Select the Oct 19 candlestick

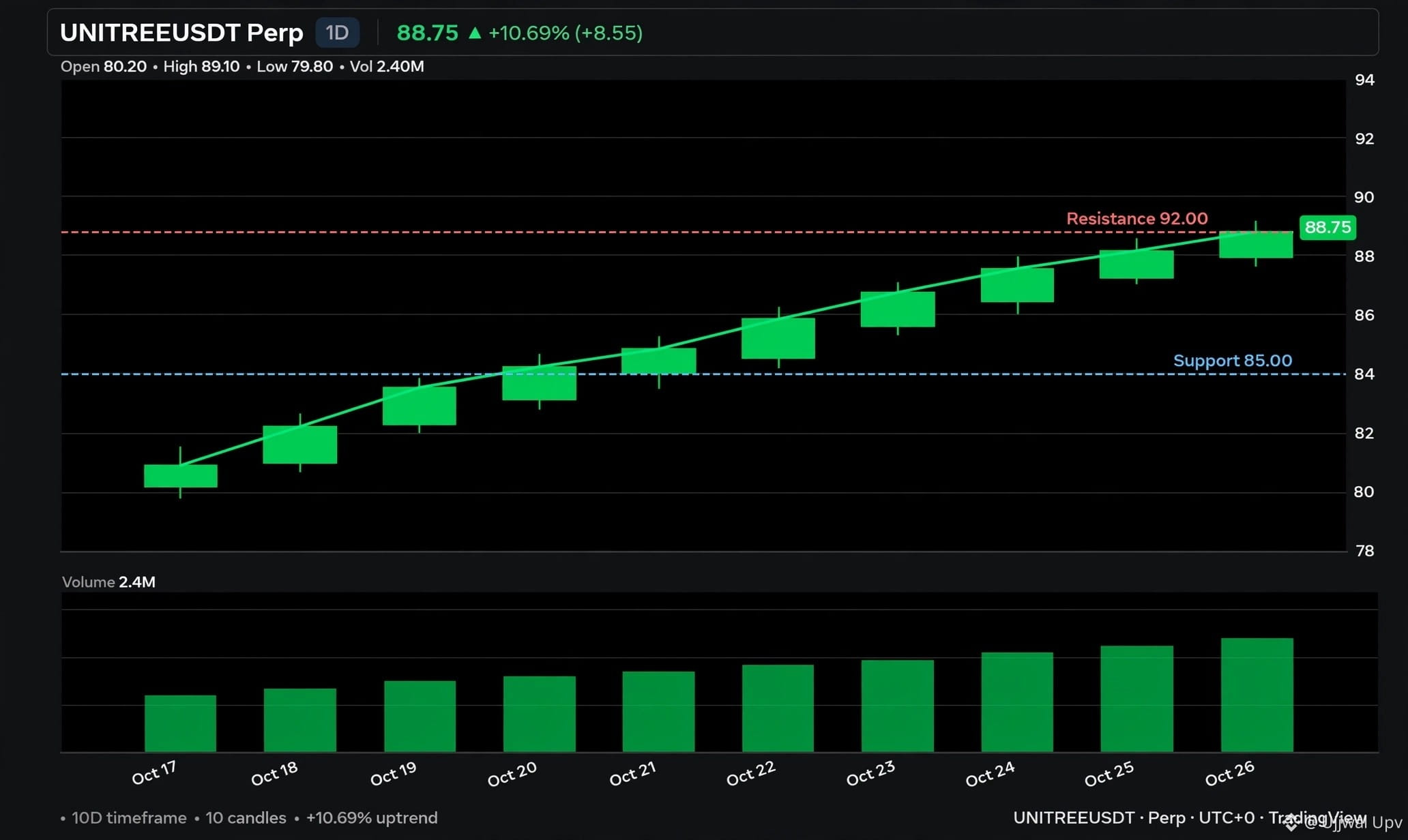tap(420, 406)
